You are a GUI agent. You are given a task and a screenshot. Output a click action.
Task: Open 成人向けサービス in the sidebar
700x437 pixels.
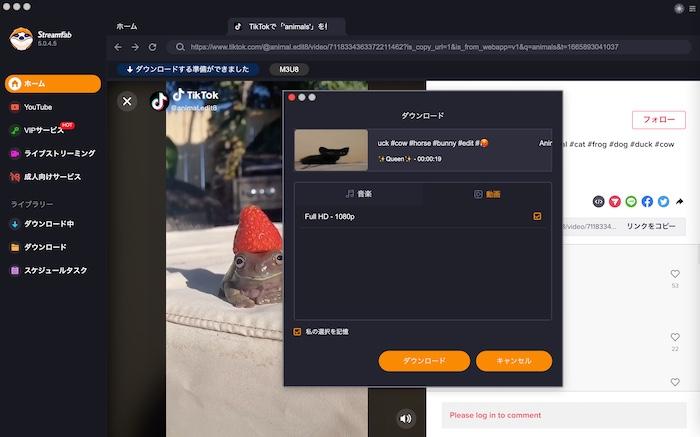[x=45, y=177]
